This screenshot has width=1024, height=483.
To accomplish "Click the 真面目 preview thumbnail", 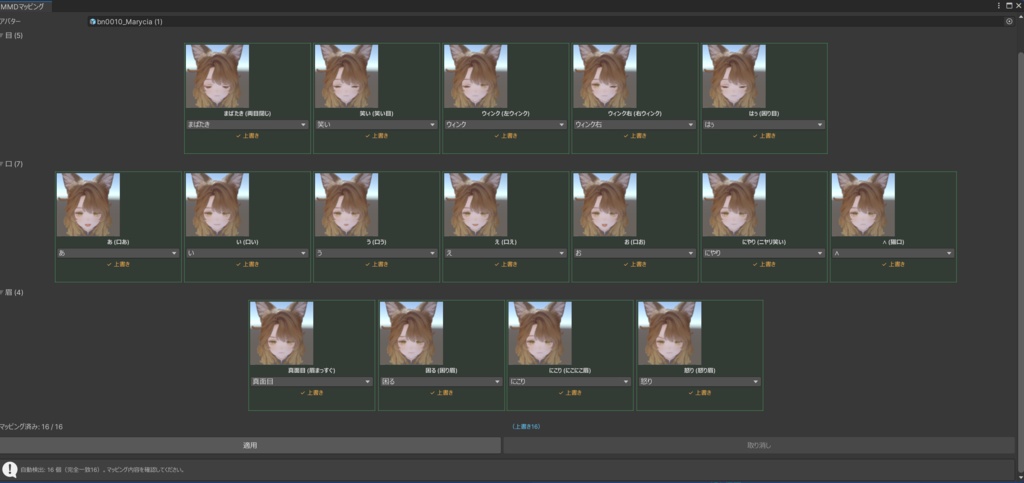I will [282, 333].
